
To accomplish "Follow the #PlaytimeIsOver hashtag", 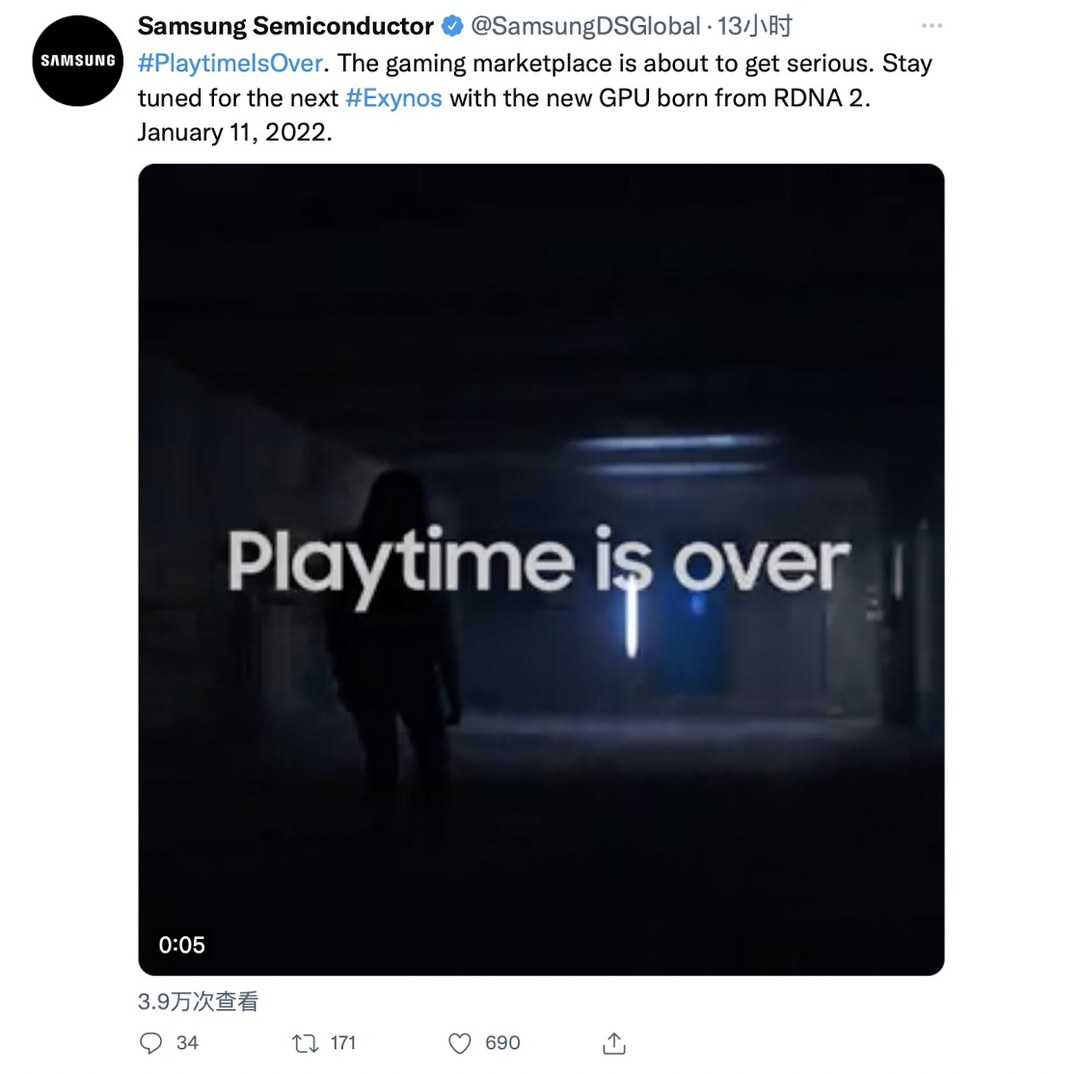I will 230,63.
